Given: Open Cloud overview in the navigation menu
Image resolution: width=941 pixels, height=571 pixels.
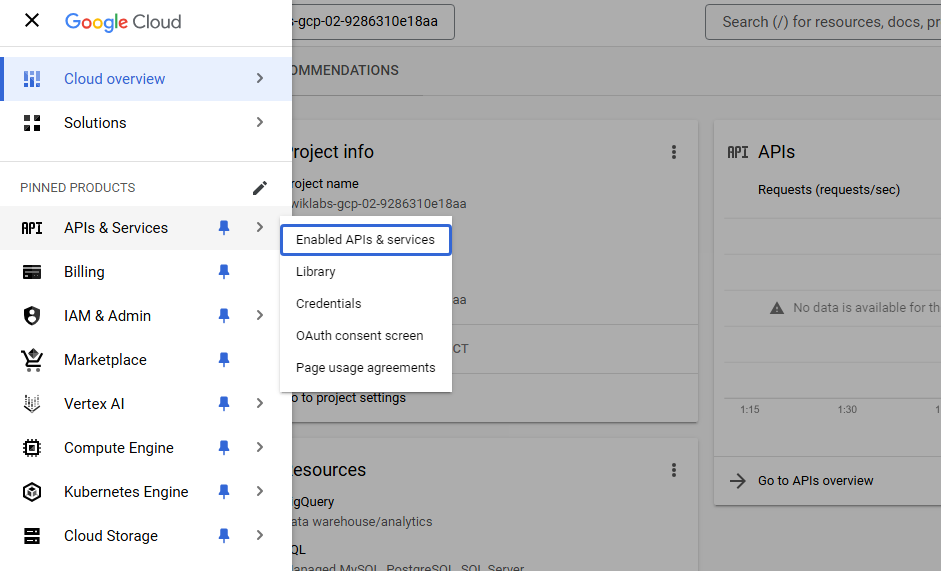Looking at the screenshot, I should [x=146, y=79].
